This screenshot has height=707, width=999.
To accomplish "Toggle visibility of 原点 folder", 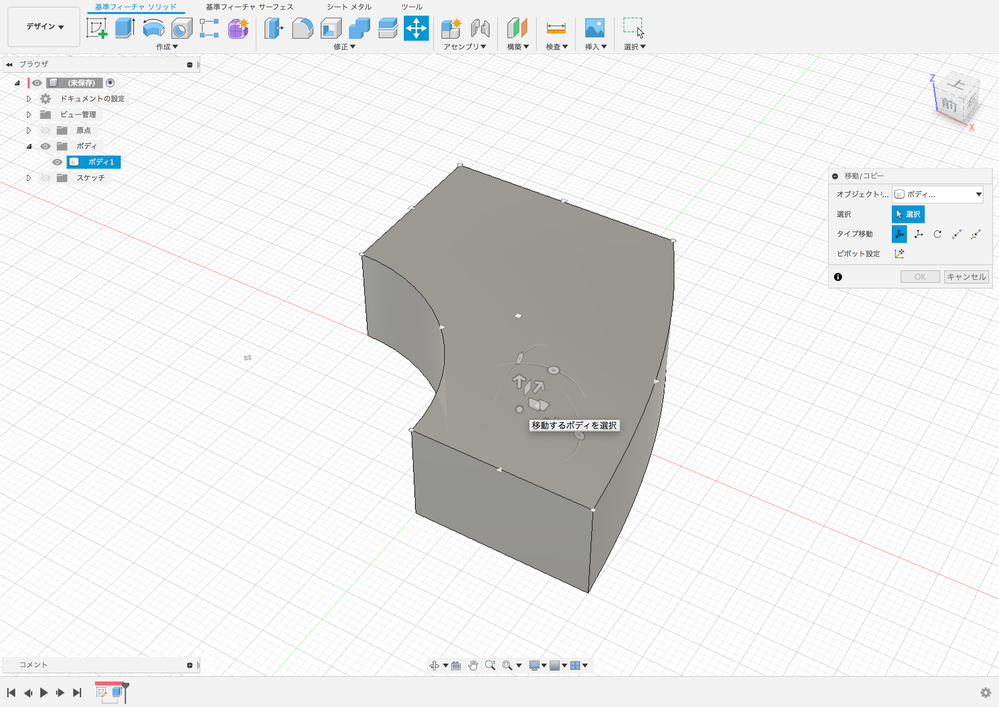I will [45, 130].
